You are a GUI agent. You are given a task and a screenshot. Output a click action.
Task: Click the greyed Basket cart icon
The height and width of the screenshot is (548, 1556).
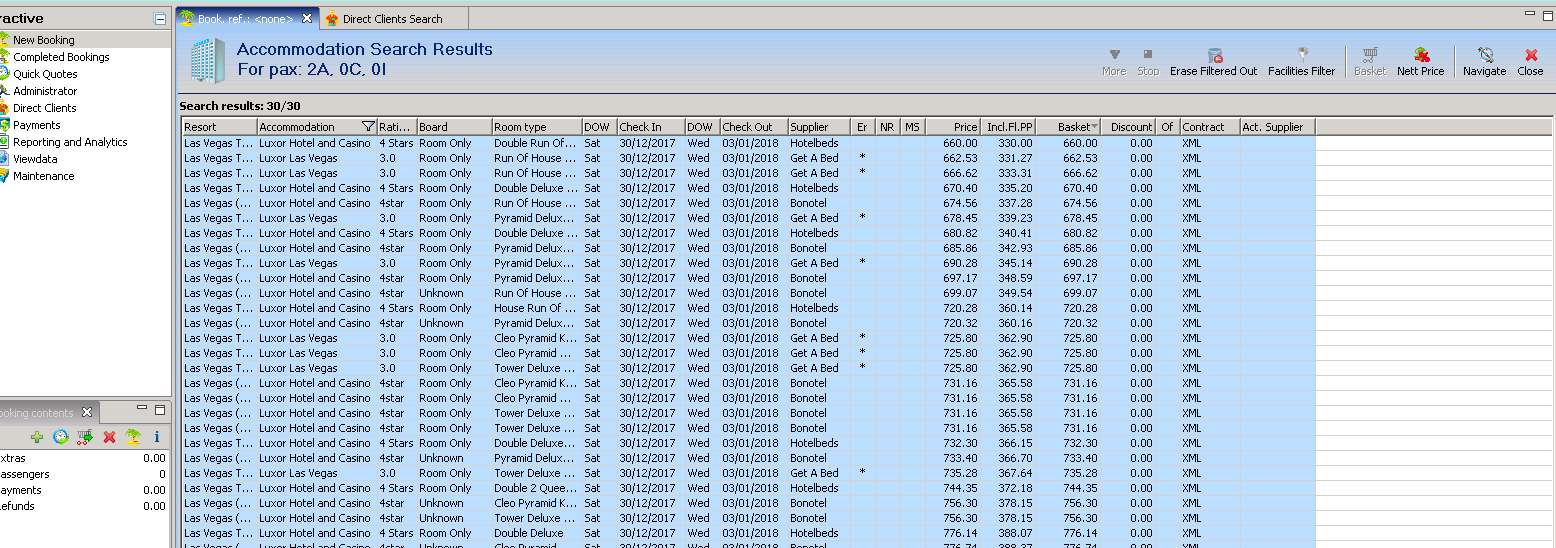[x=1370, y=55]
